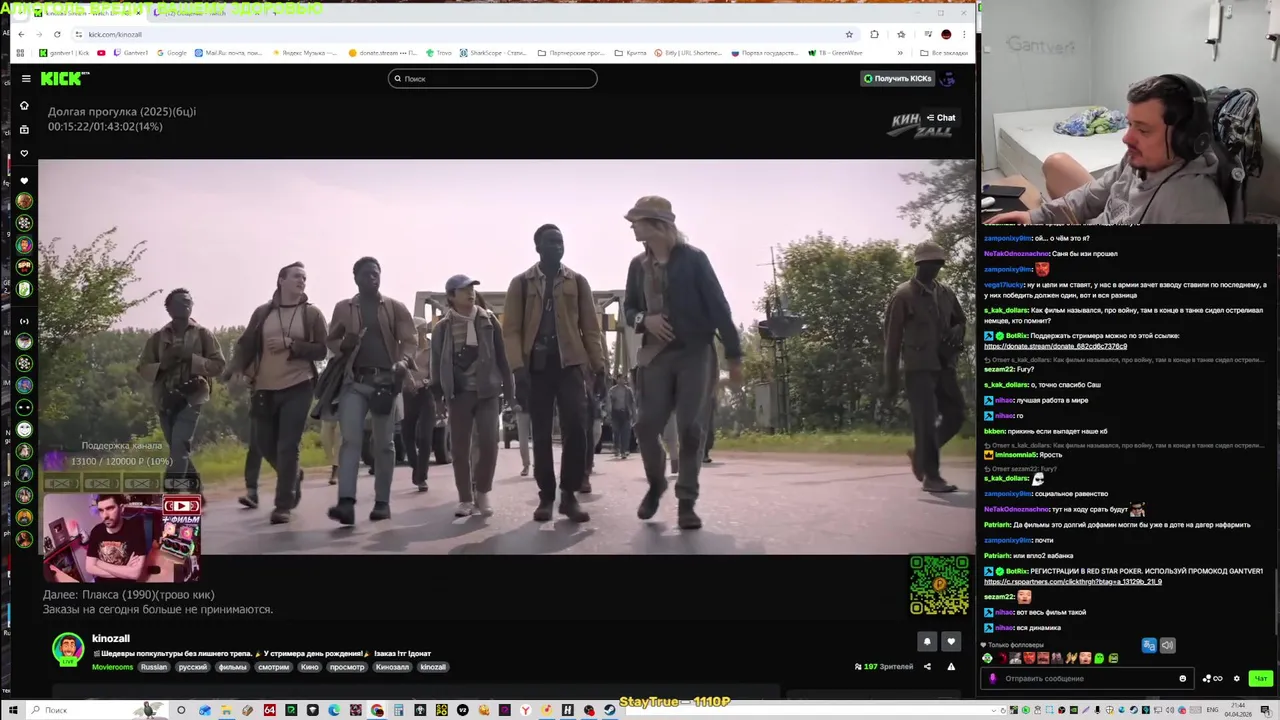Insert the green ghost emote
The height and width of the screenshot is (720, 1280).
coord(1099,658)
